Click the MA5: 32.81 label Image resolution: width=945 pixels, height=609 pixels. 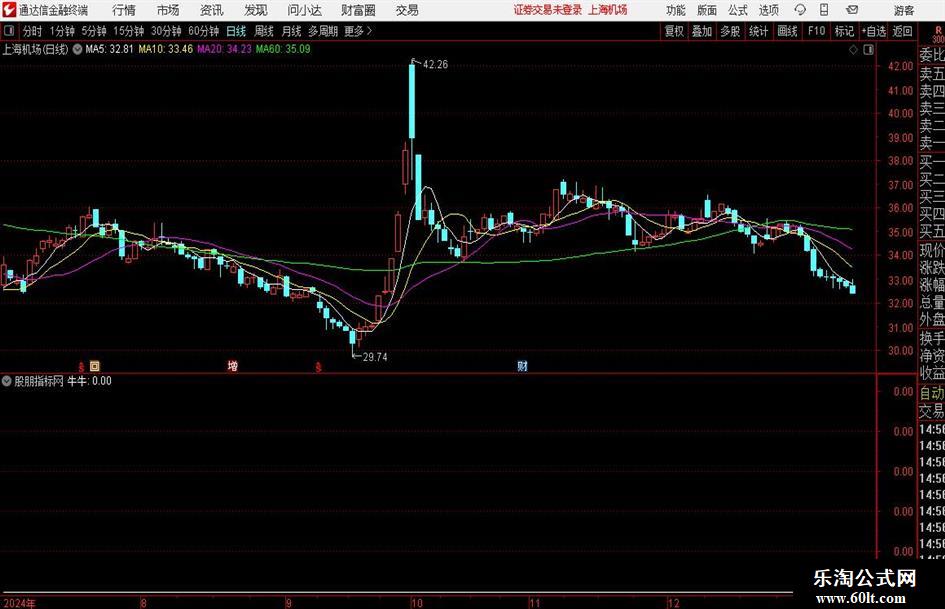pos(109,49)
